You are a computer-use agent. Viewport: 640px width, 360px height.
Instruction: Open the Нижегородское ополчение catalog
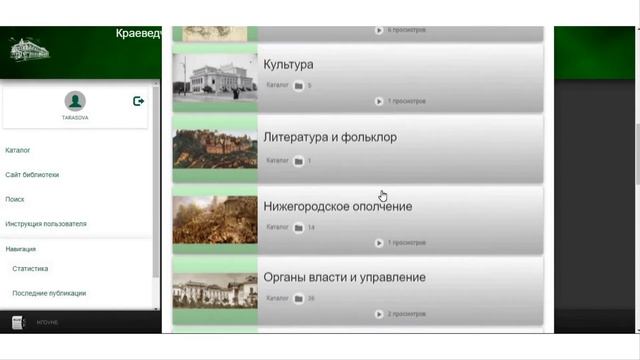(338, 207)
